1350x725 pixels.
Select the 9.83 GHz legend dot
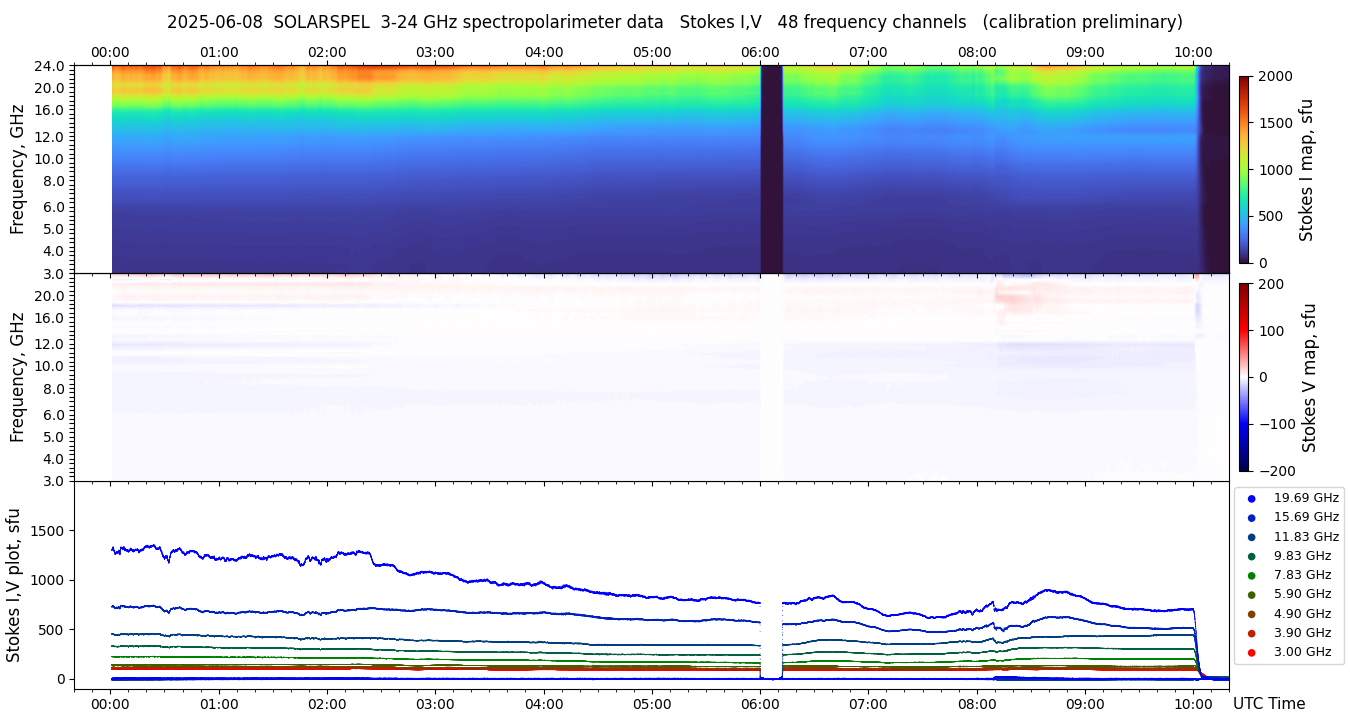1251,556
